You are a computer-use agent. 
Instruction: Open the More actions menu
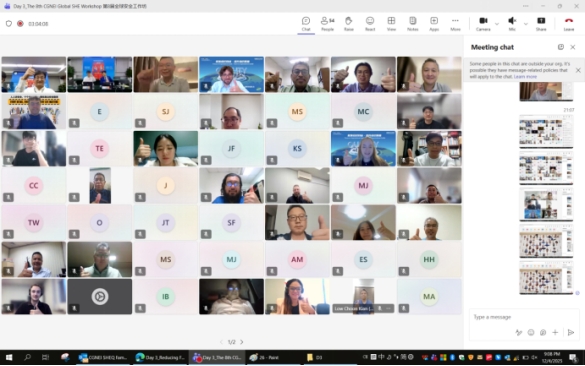point(455,24)
